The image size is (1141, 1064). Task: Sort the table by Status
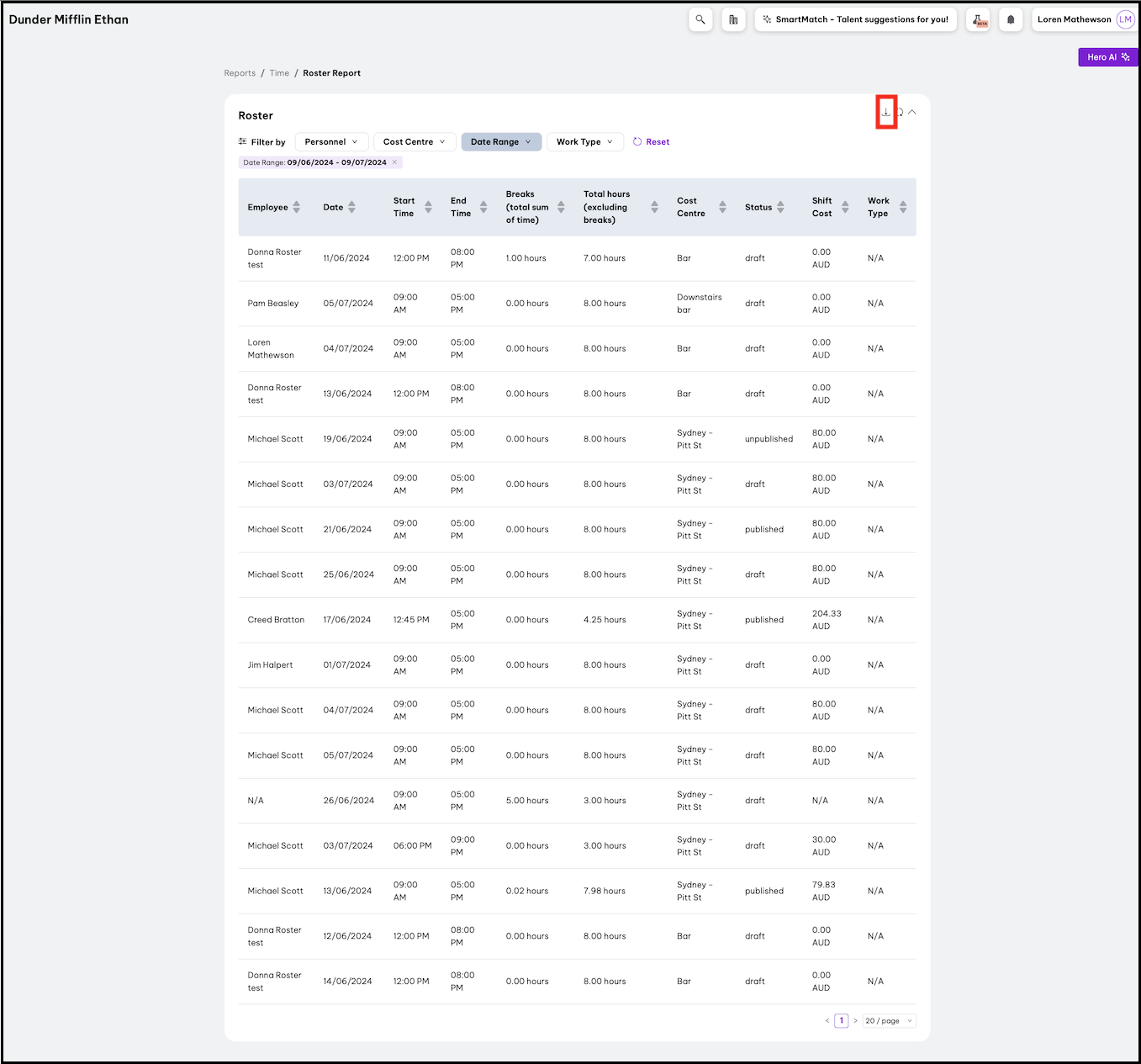[x=780, y=207]
